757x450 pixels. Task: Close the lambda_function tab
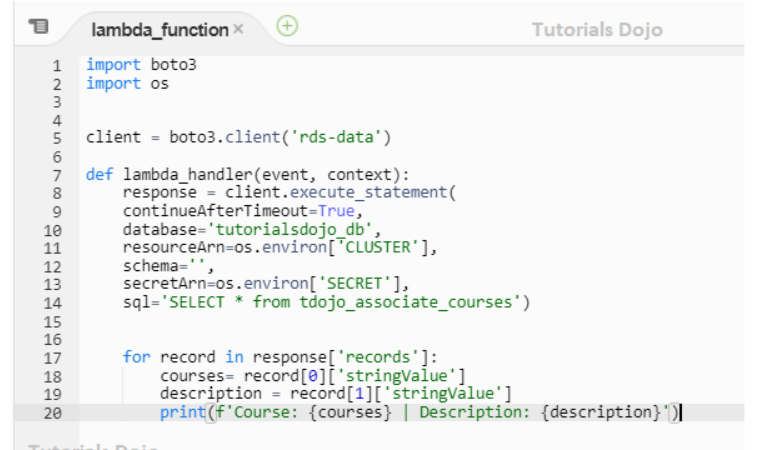(x=238, y=29)
